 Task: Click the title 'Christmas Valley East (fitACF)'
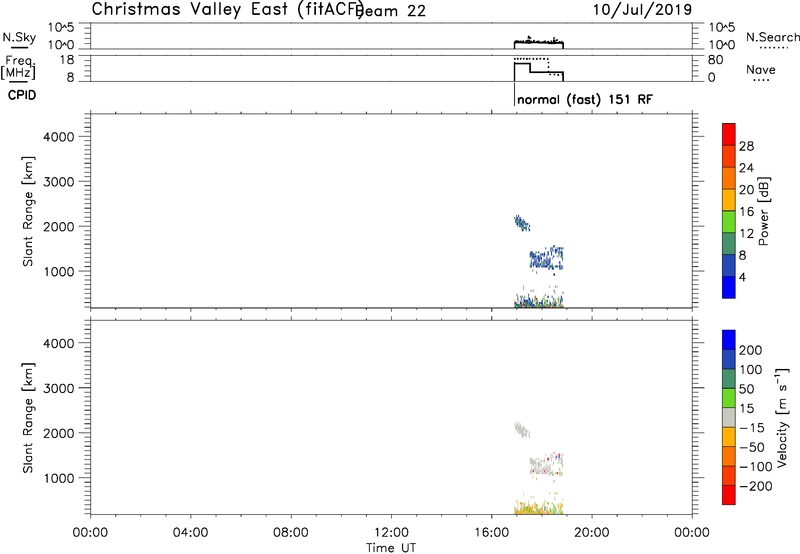tap(228, 9)
